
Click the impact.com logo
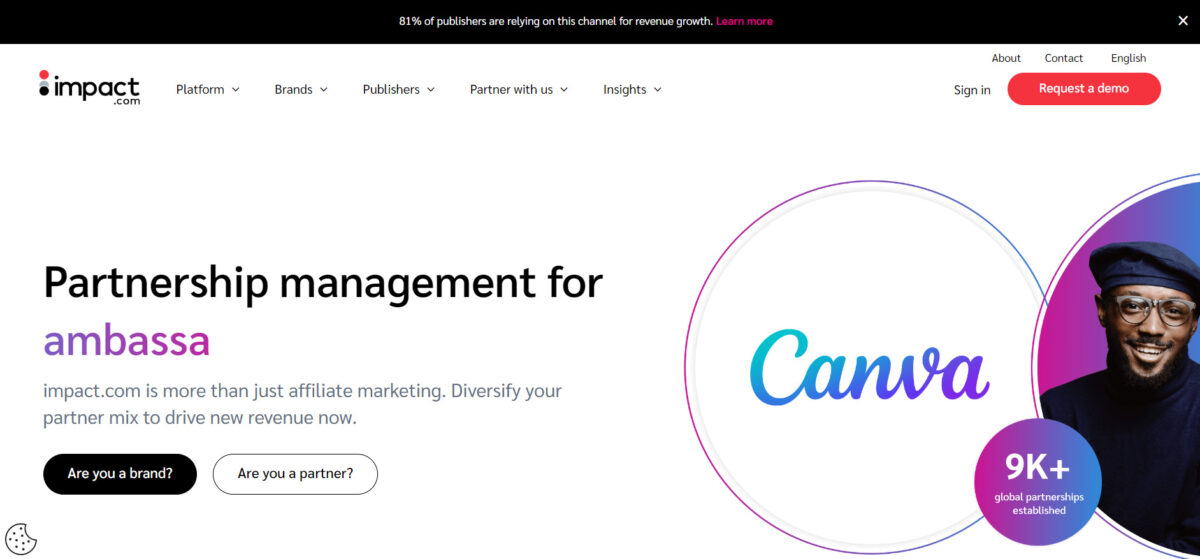click(89, 88)
